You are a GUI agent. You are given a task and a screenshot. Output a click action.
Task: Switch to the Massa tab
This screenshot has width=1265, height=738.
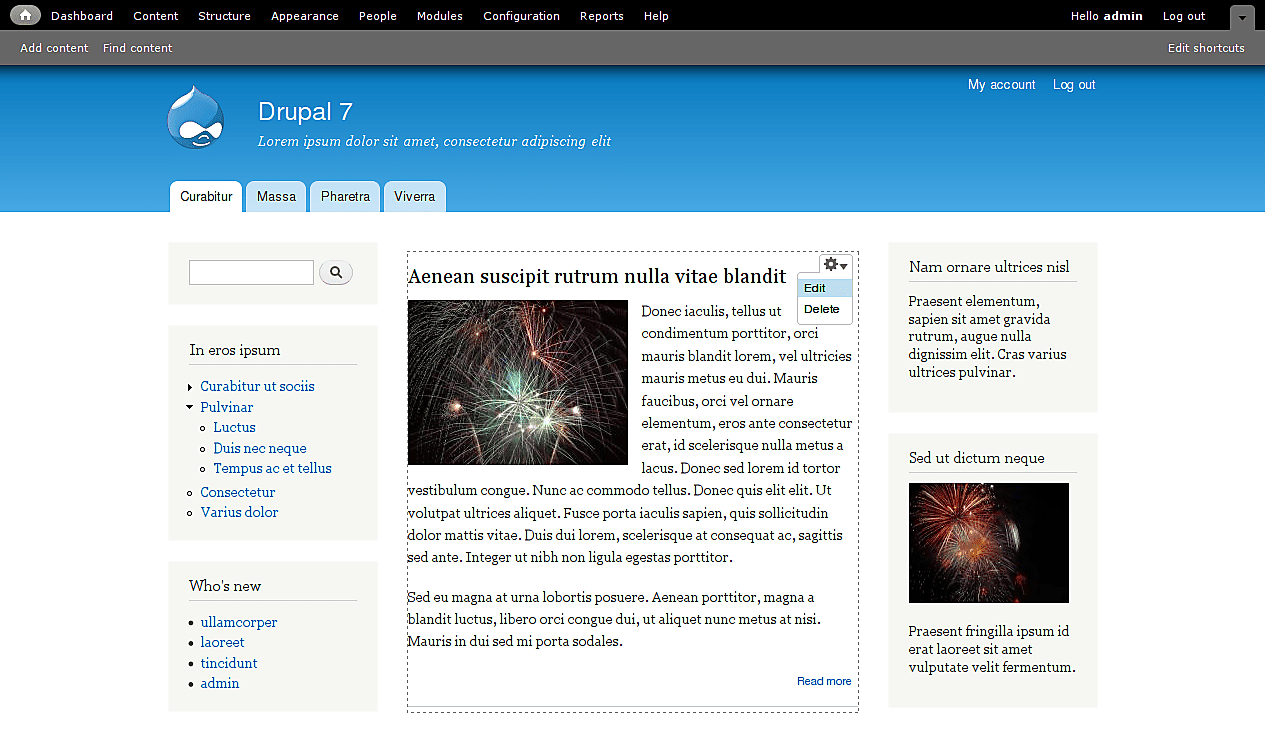[276, 197]
